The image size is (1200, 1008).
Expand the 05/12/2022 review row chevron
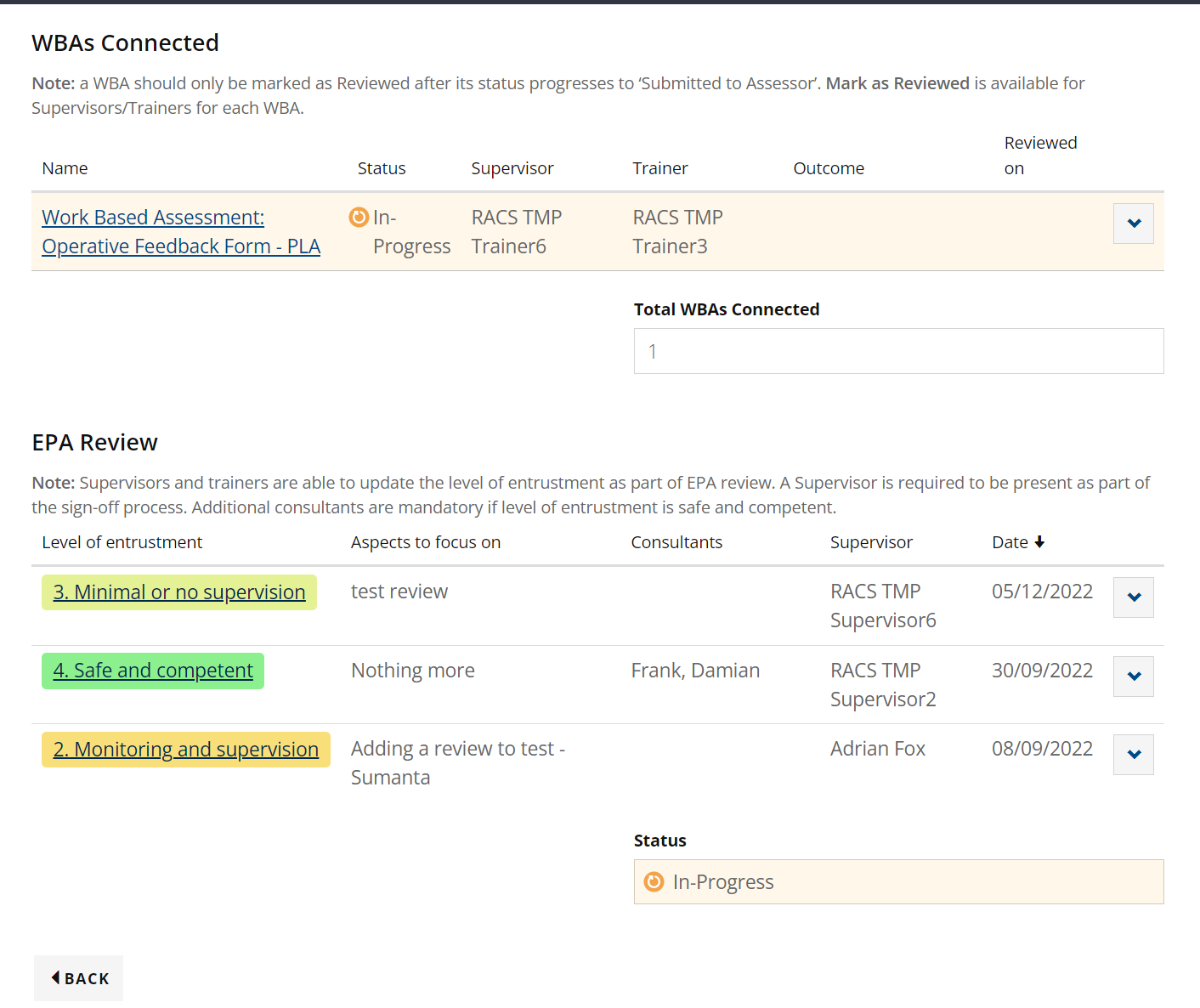click(x=1134, y=597)
